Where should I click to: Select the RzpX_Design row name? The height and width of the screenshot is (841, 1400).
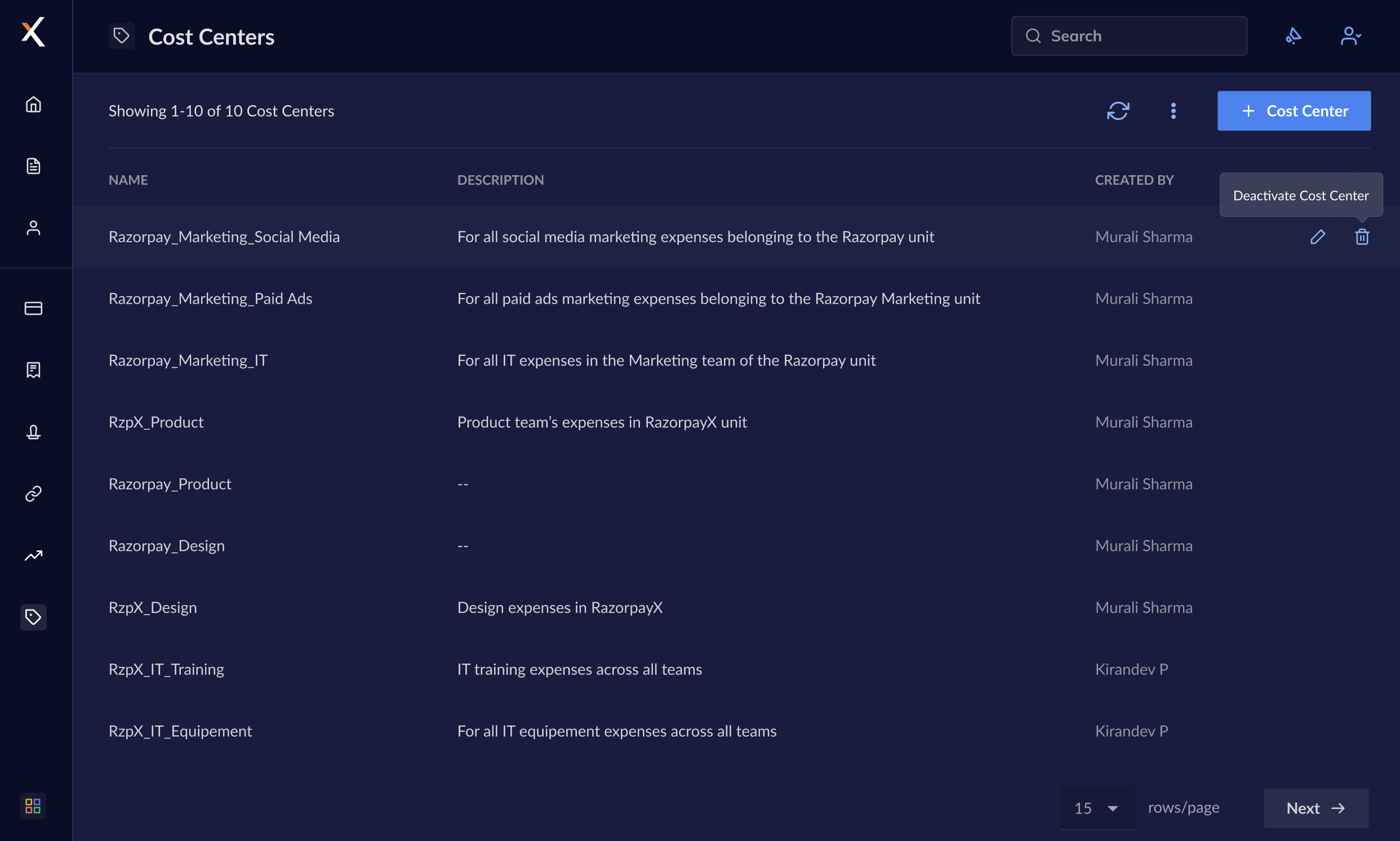tap(153, 608)
